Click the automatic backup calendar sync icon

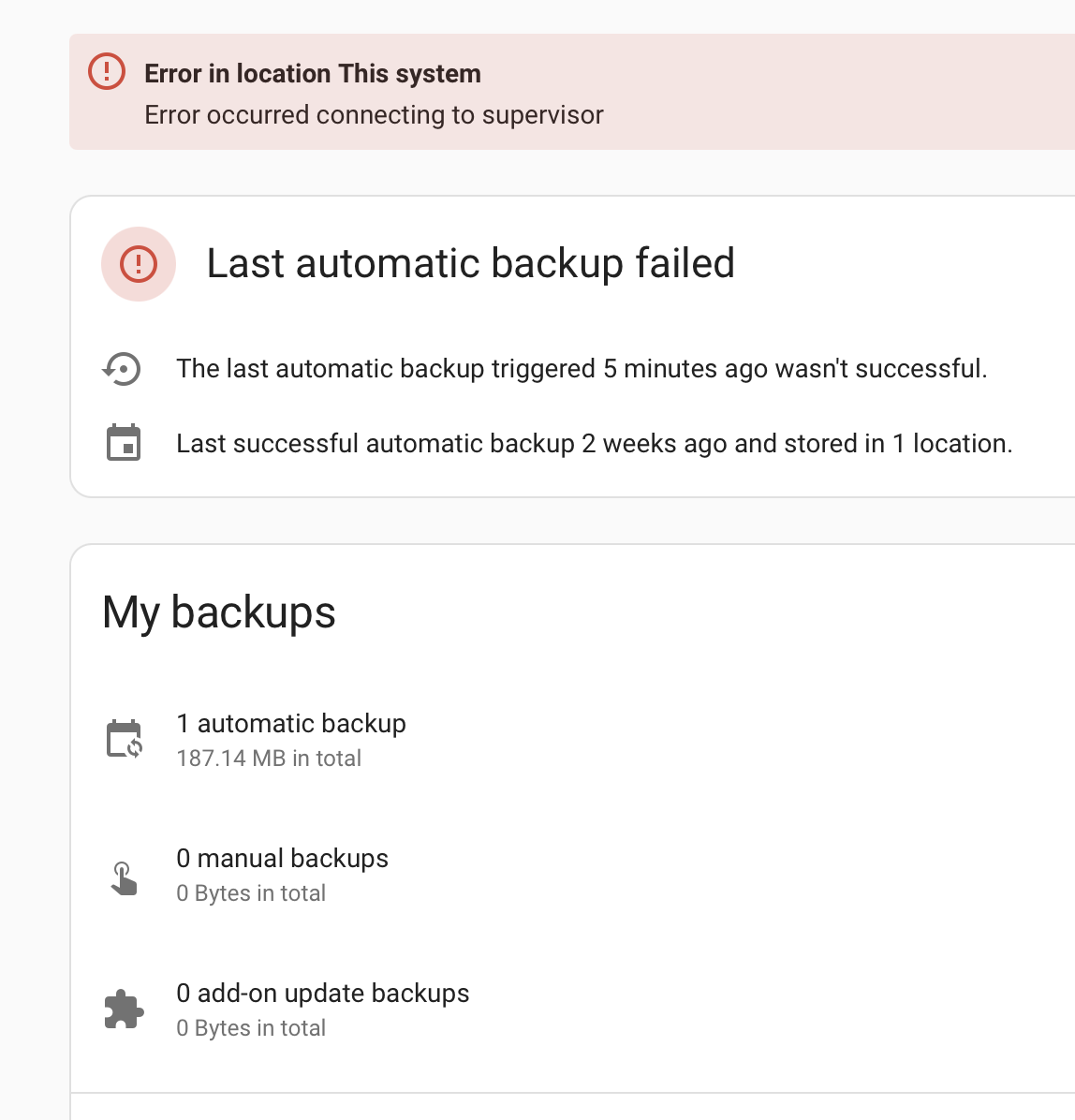click(x=125, y=738)
